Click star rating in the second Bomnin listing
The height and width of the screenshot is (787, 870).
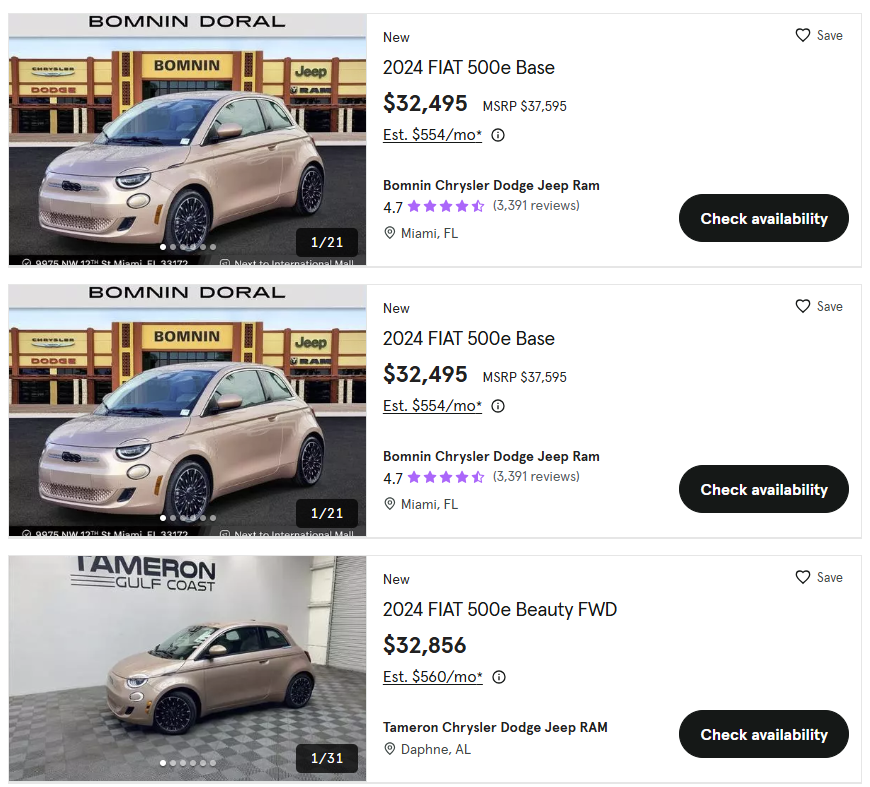446,477
